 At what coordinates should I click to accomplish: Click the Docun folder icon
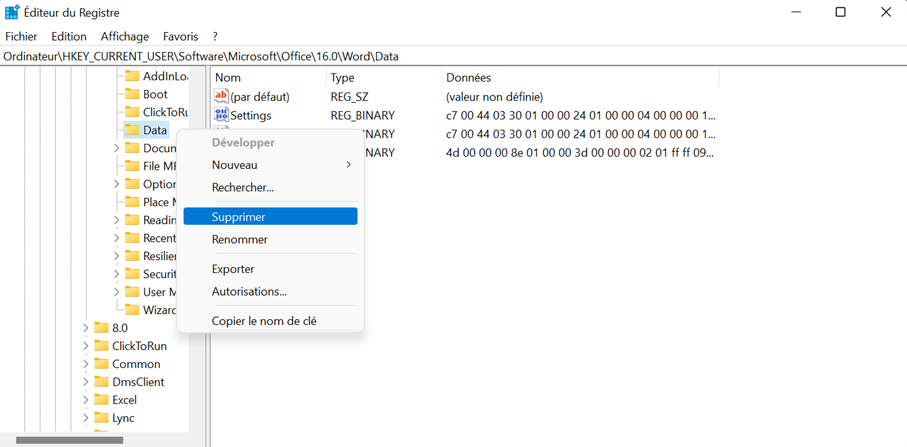coord(132,148)
